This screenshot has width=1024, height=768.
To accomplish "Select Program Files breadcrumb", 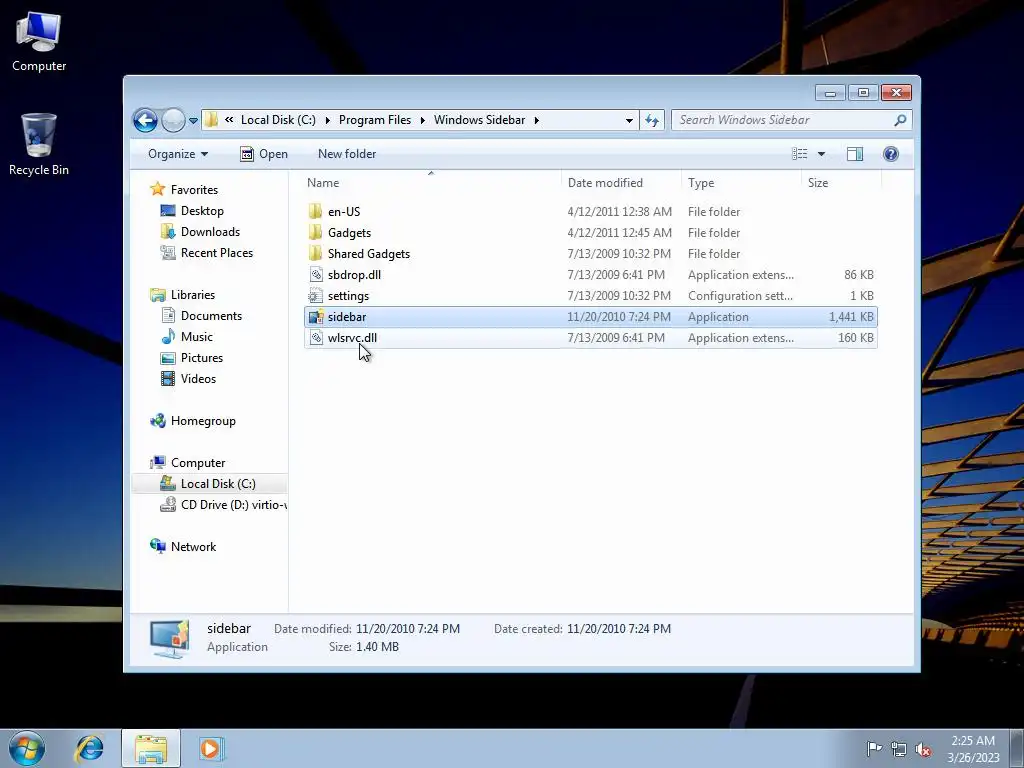I will tap(375, 120).
